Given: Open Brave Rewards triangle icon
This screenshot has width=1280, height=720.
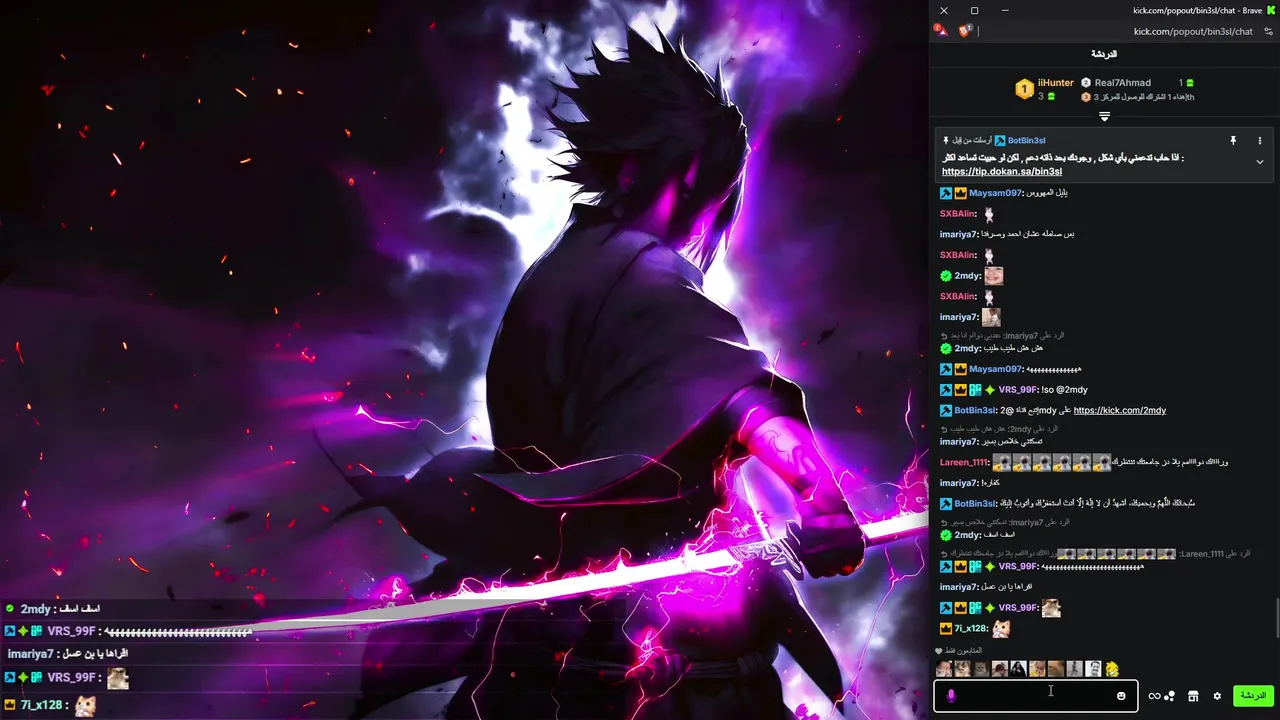Looking at the screenshot, I should click(x=940, y=31).
